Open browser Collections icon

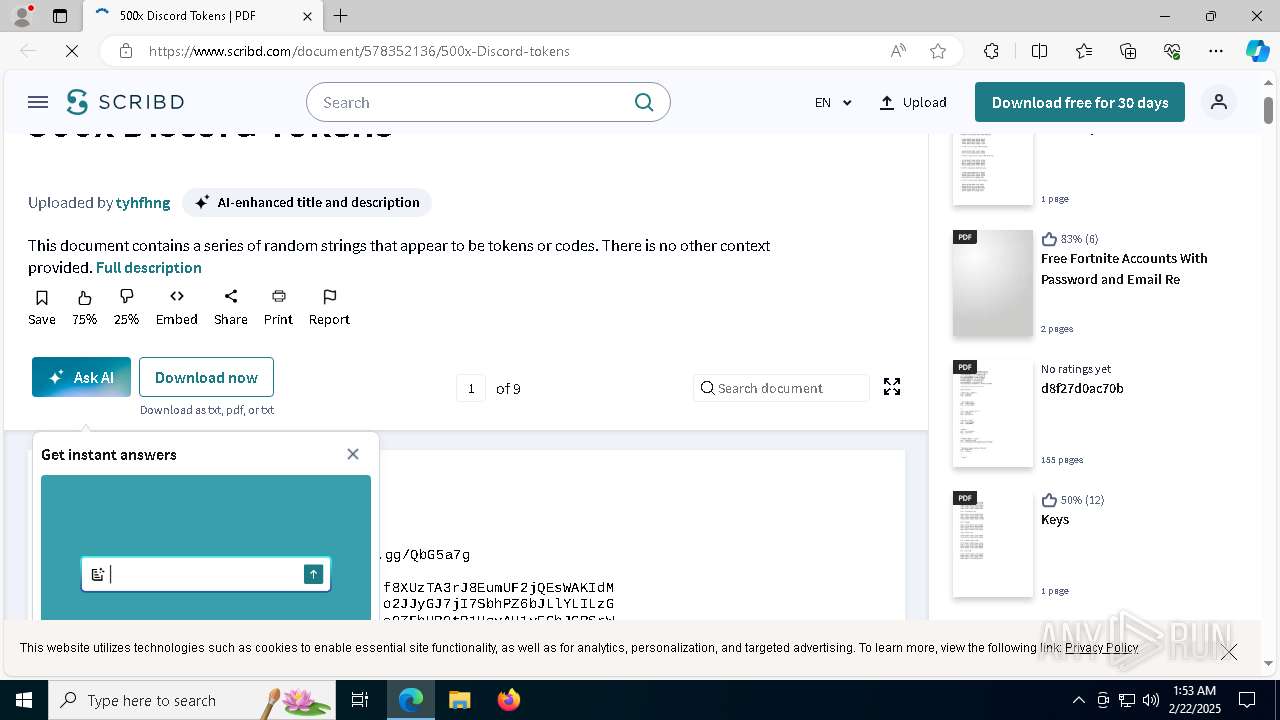(x=1128, y=51)
